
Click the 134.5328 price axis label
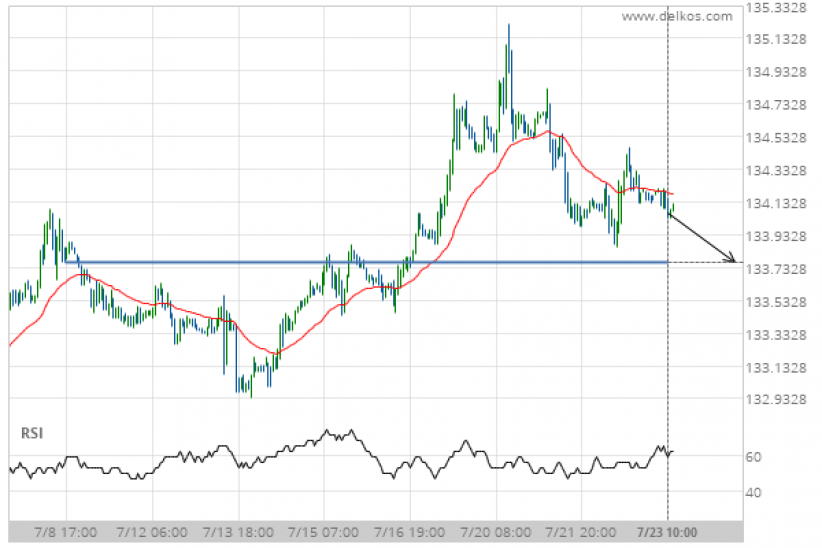point(776,138)
